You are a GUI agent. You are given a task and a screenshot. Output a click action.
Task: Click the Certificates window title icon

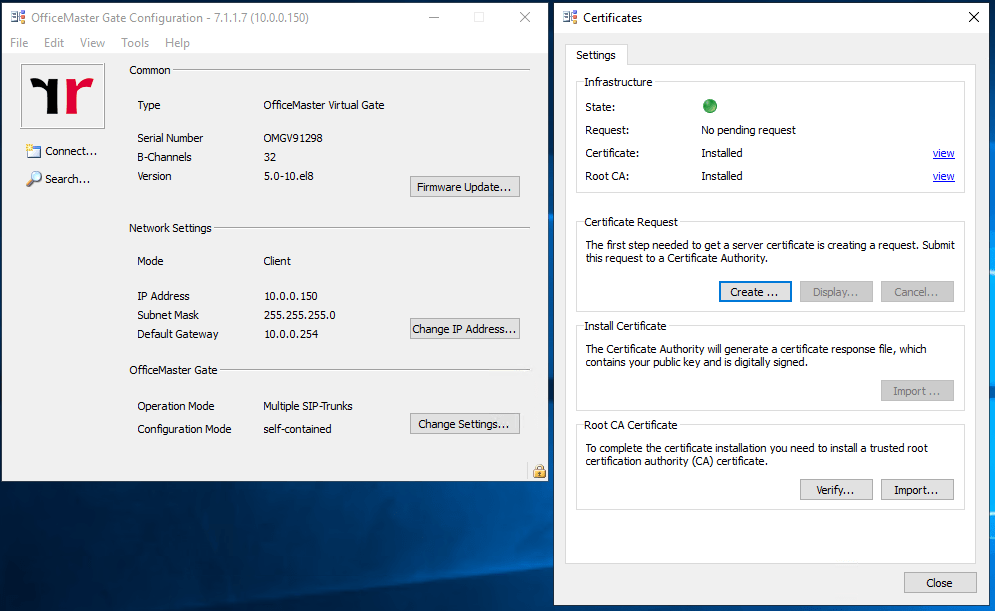[570, 18]
